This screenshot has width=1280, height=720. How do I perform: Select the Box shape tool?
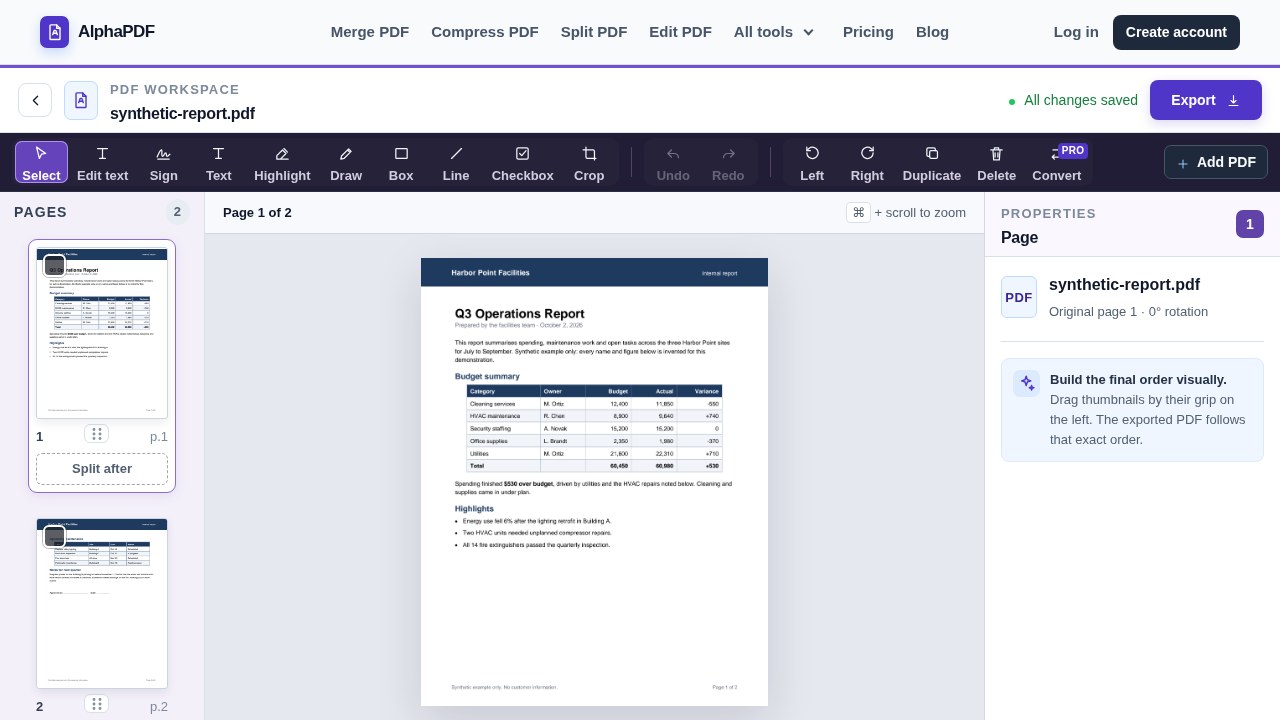point(401,162)
